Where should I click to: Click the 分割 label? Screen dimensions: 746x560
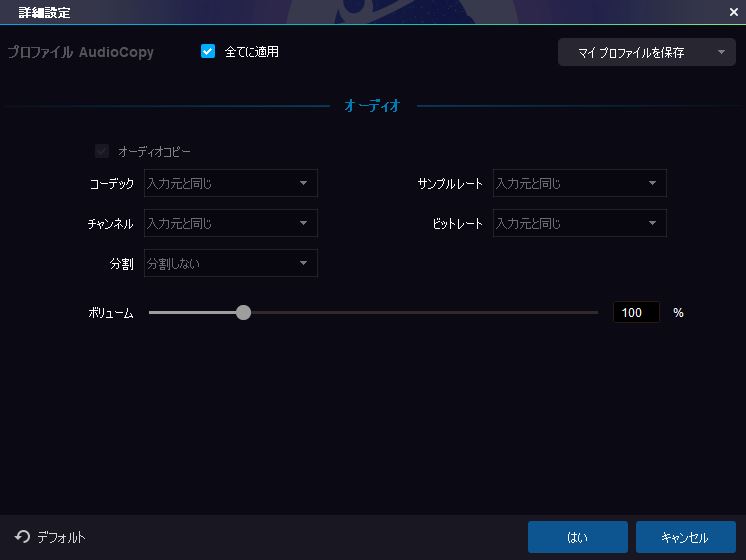point(121,264)
